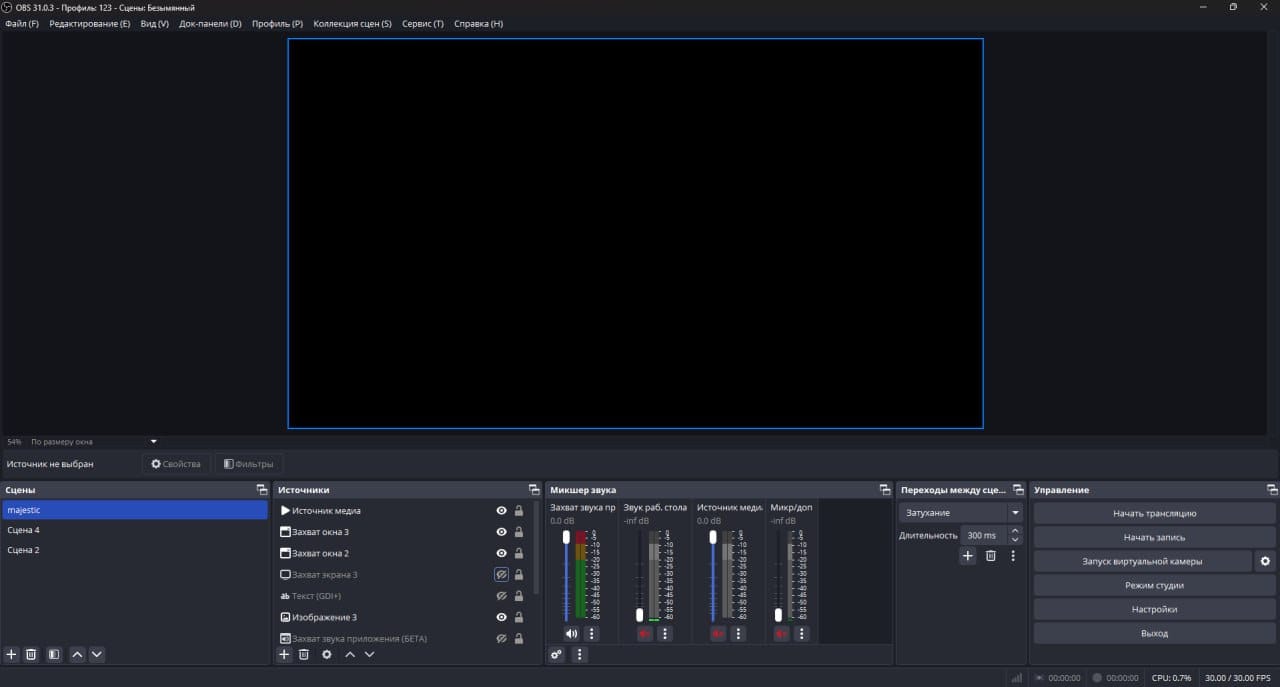Undock the Управление panel
This screenshot has height=687, width=1280.
coord(1272,490)
